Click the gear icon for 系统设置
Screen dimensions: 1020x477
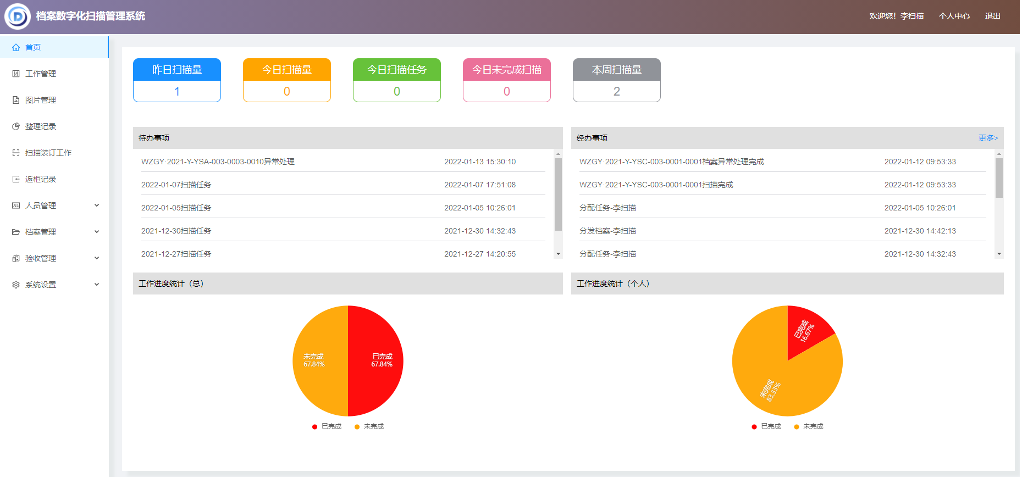click(15, 284)
